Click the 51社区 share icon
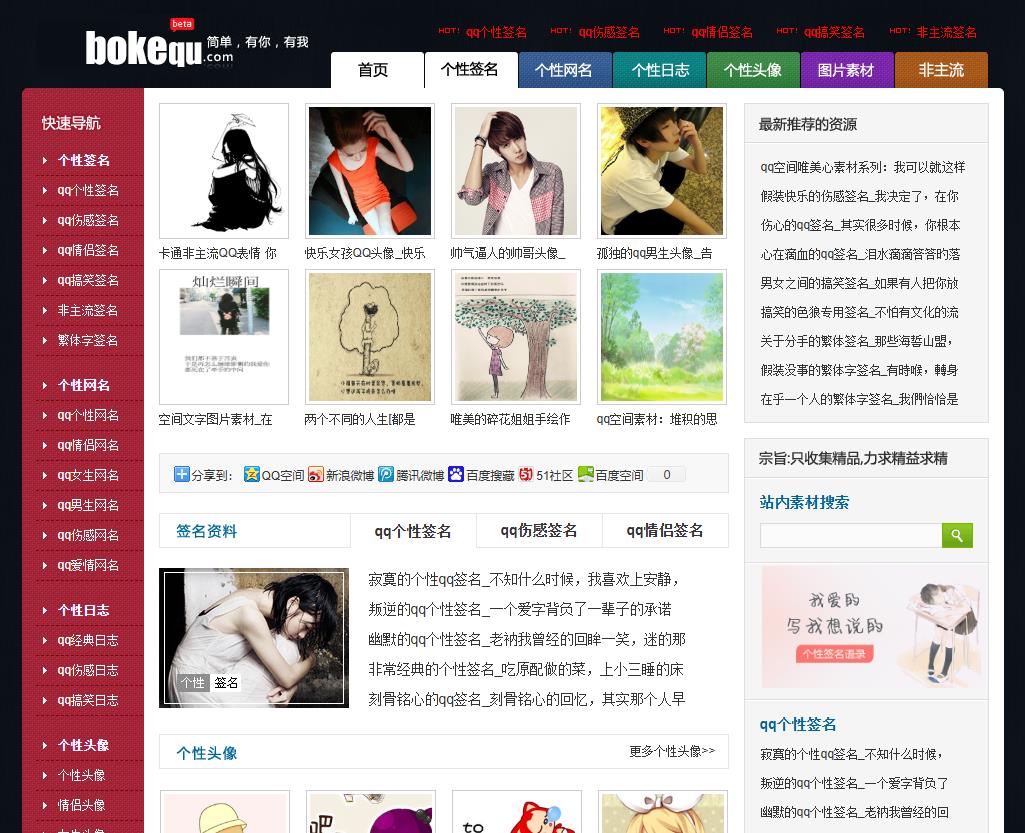The width and height of the screenshot is (1025, 833). 526,474
